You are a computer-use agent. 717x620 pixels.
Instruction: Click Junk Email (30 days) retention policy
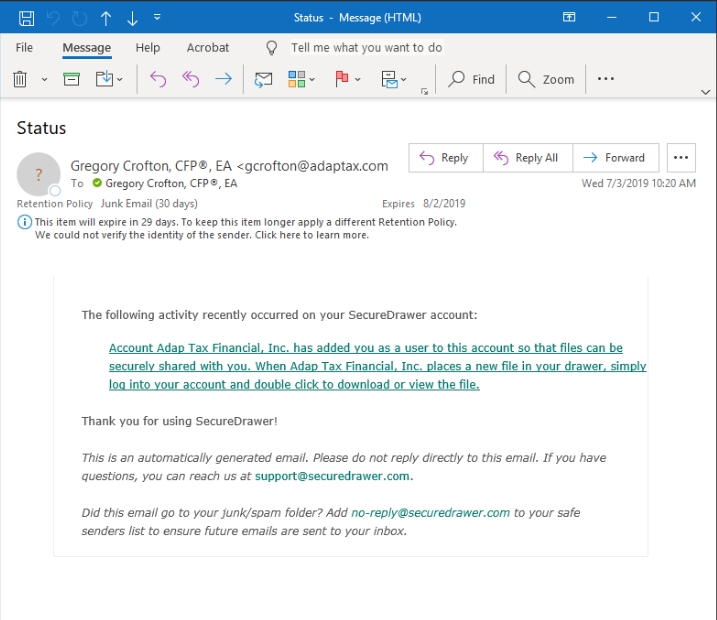[x=149, y=203]
